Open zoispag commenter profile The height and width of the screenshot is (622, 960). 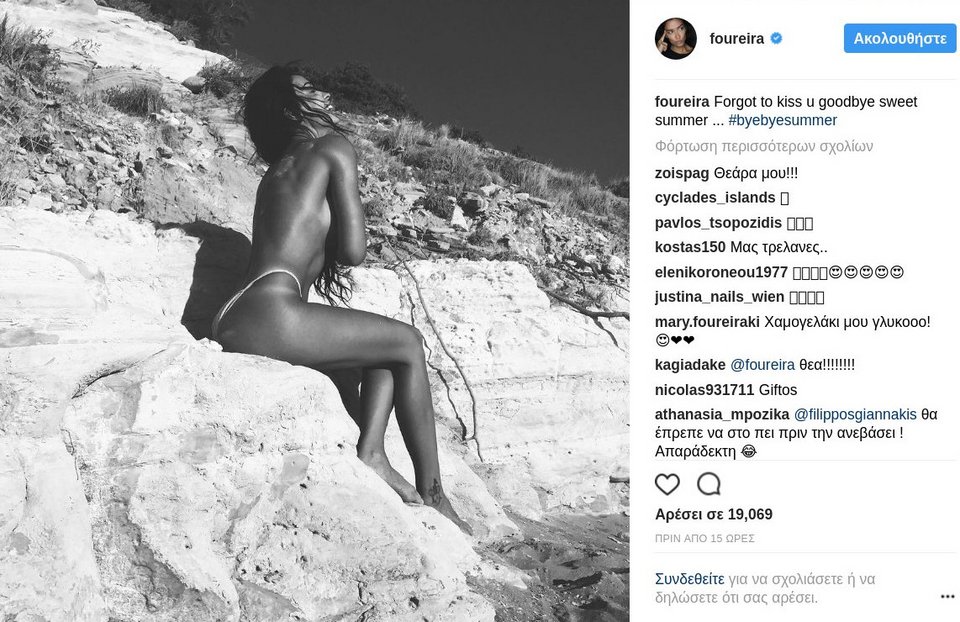pyautogui.click(x=682, y=173)
